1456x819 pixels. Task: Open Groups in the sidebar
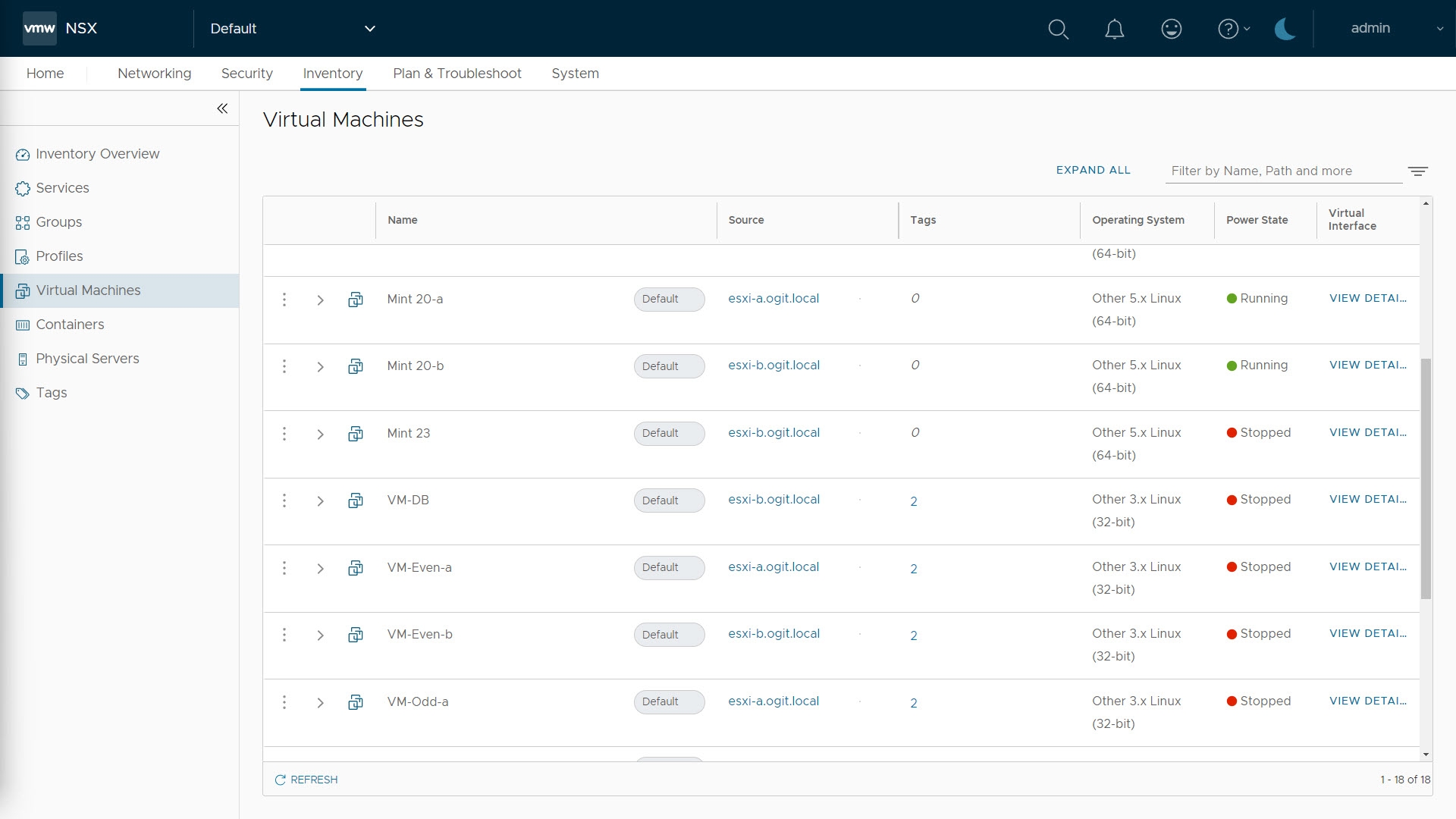point(58,222)
